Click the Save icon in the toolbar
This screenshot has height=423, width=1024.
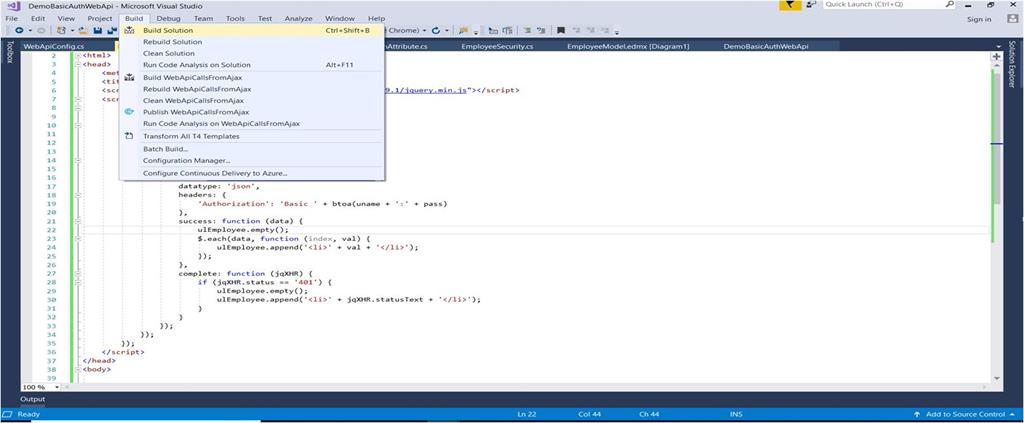(x=97, y=31)
